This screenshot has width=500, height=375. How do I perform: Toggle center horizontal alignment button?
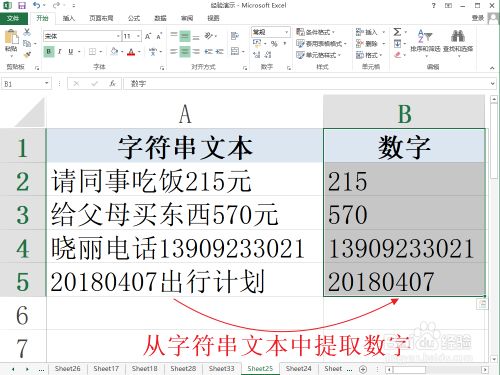tap(185, 51)
